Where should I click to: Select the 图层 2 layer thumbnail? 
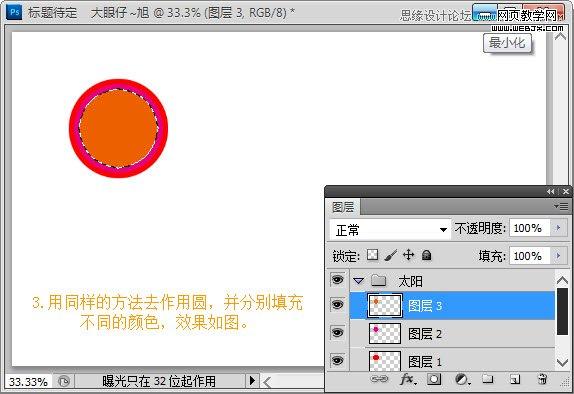pyautogui.click(x=384, y=333)
